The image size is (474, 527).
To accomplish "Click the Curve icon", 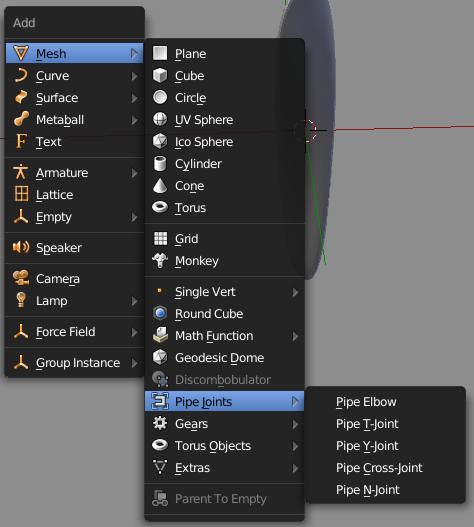I will [21, 75].
